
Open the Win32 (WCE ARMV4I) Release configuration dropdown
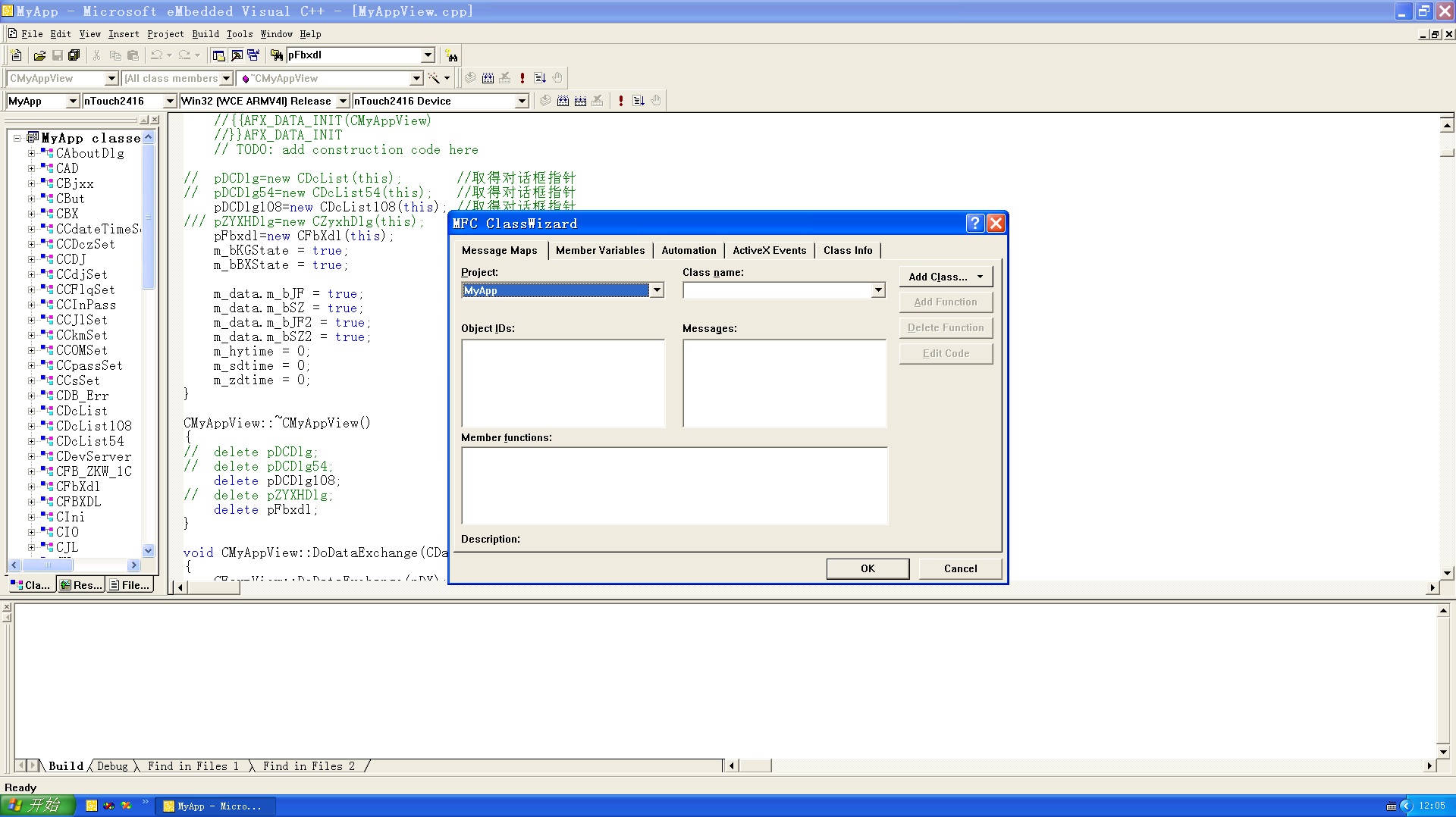343,101
